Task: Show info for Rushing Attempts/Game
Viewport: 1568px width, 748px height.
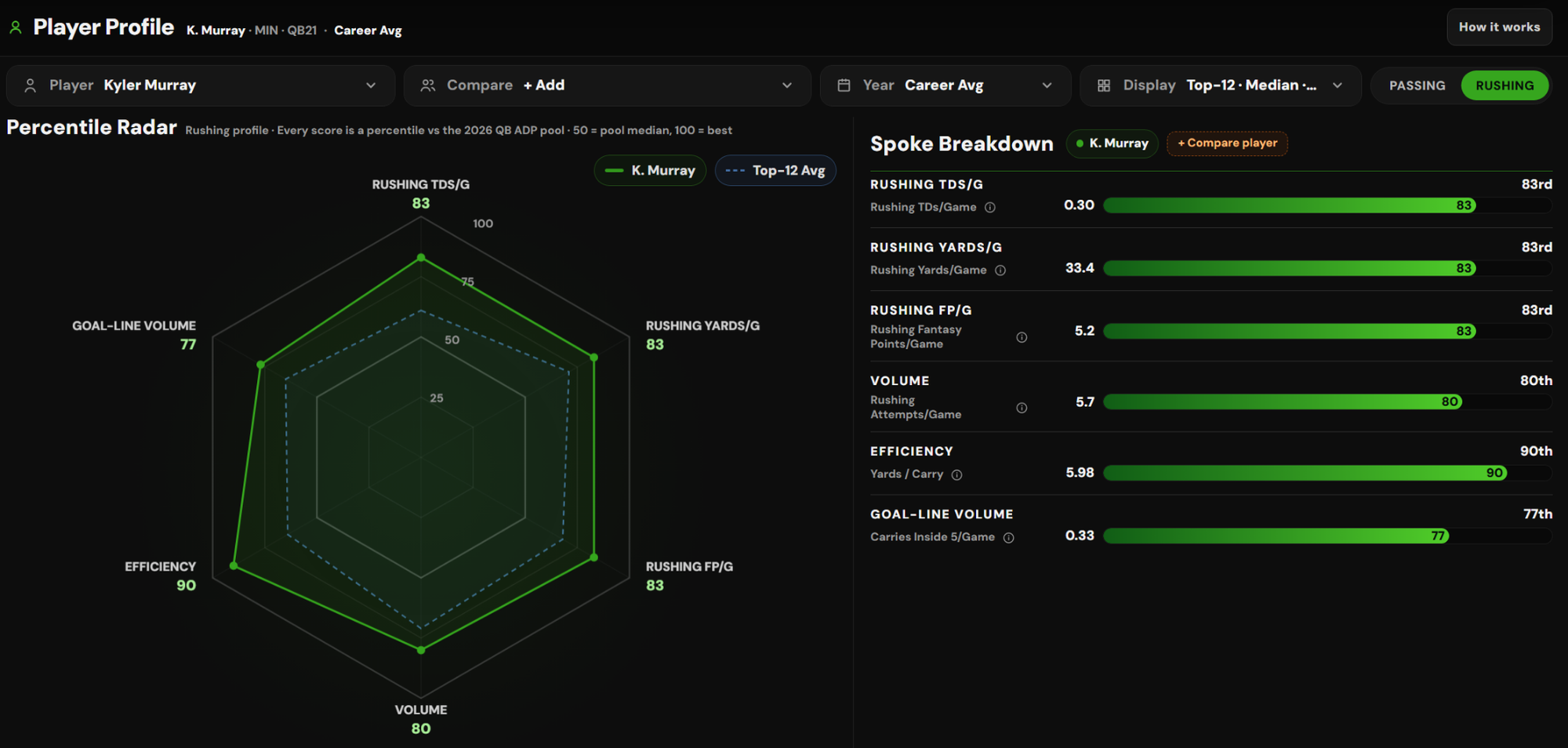Action: (x=1022, y=408)
